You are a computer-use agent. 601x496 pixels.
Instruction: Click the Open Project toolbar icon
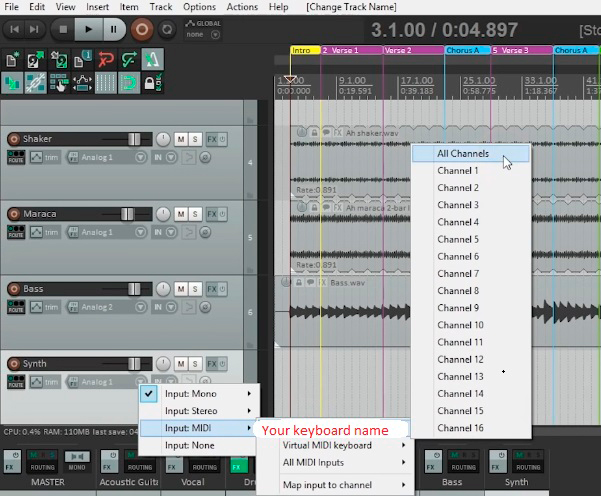[36, 60]
